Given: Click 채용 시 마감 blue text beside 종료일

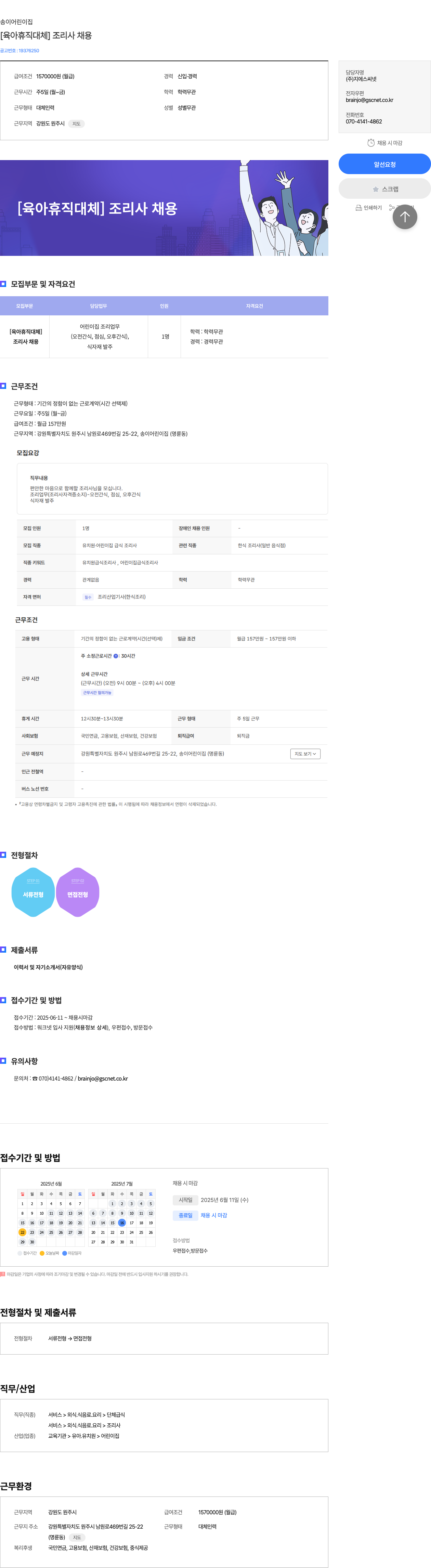Looking at the screenshot, I should coord(214,1215).
